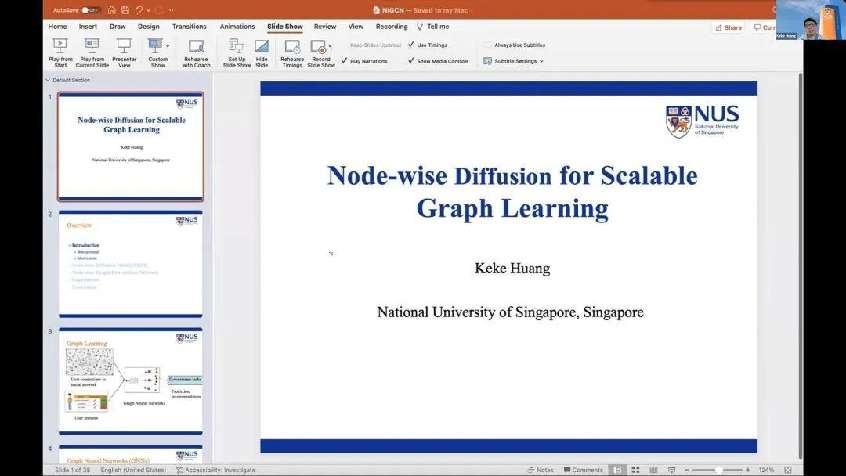The height and width of the screenshot is (476, 846).
Task: Toggle the Play Narrations checkbox
Action: tap(344, 60)
